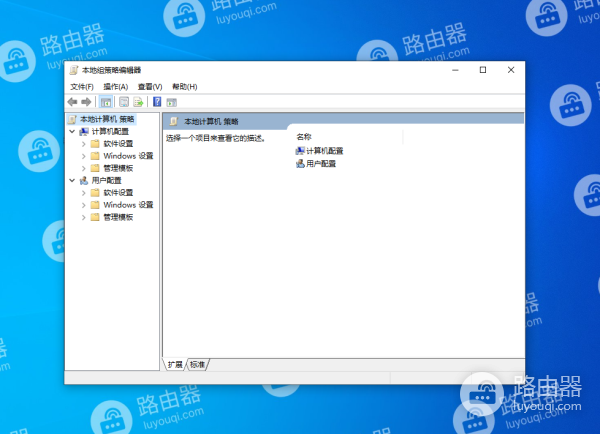600x434 pixels.
Task: Click the Forward arrow in the toolbar
Action: pos(86,102)
